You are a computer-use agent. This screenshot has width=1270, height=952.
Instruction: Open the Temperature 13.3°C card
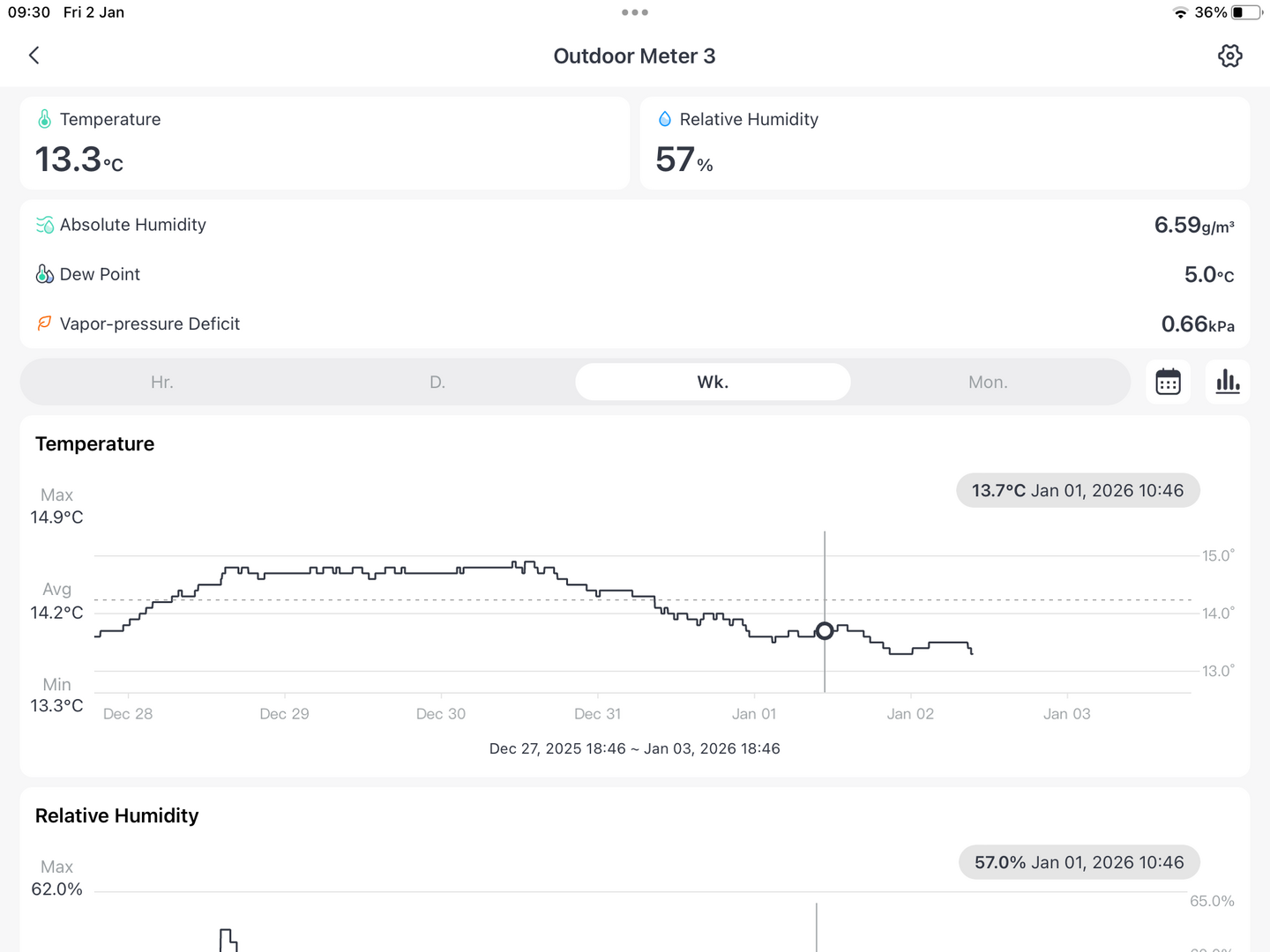[x=325, y=143]
